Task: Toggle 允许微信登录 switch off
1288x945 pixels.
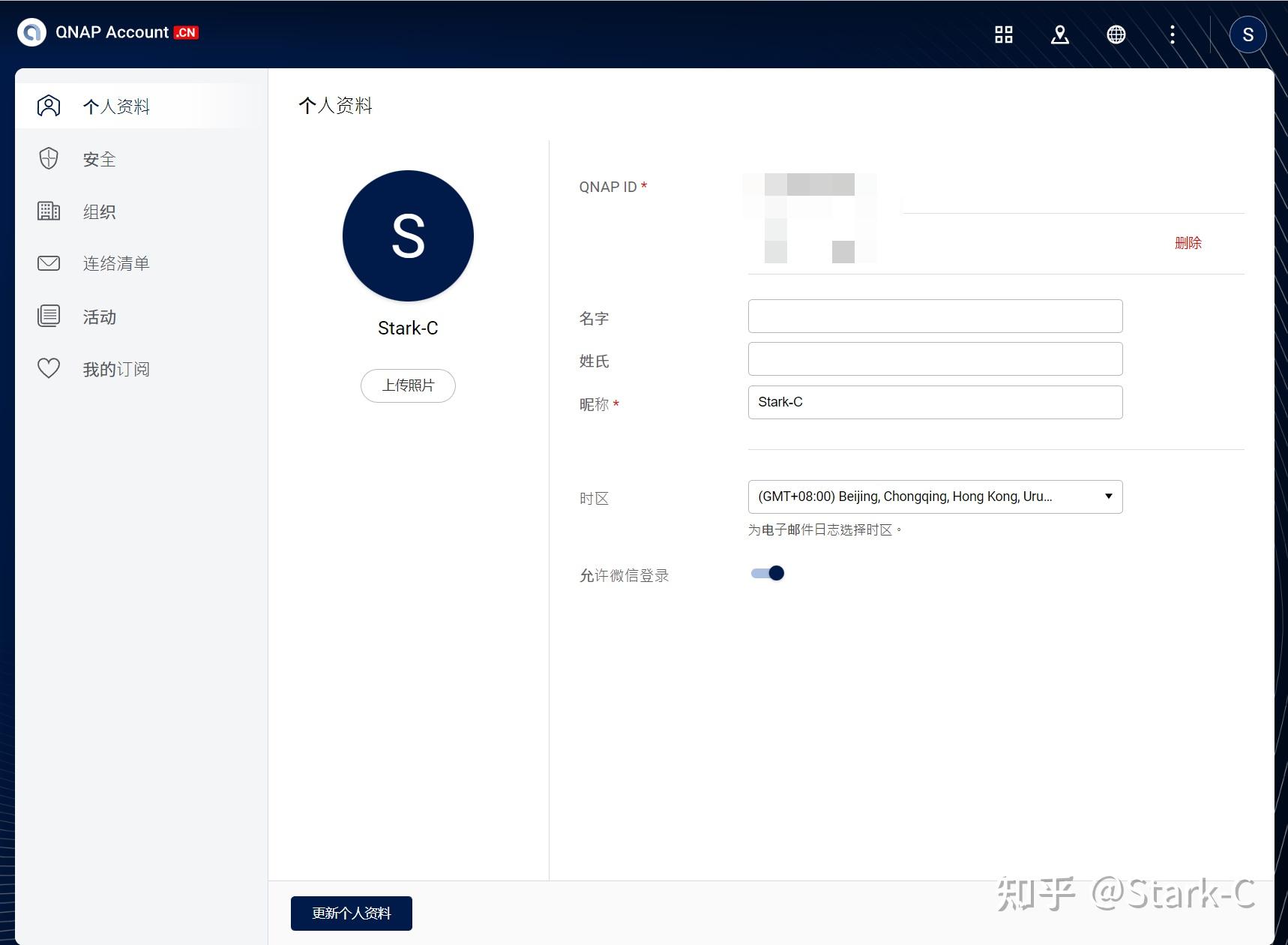Action: coord(766,573)
